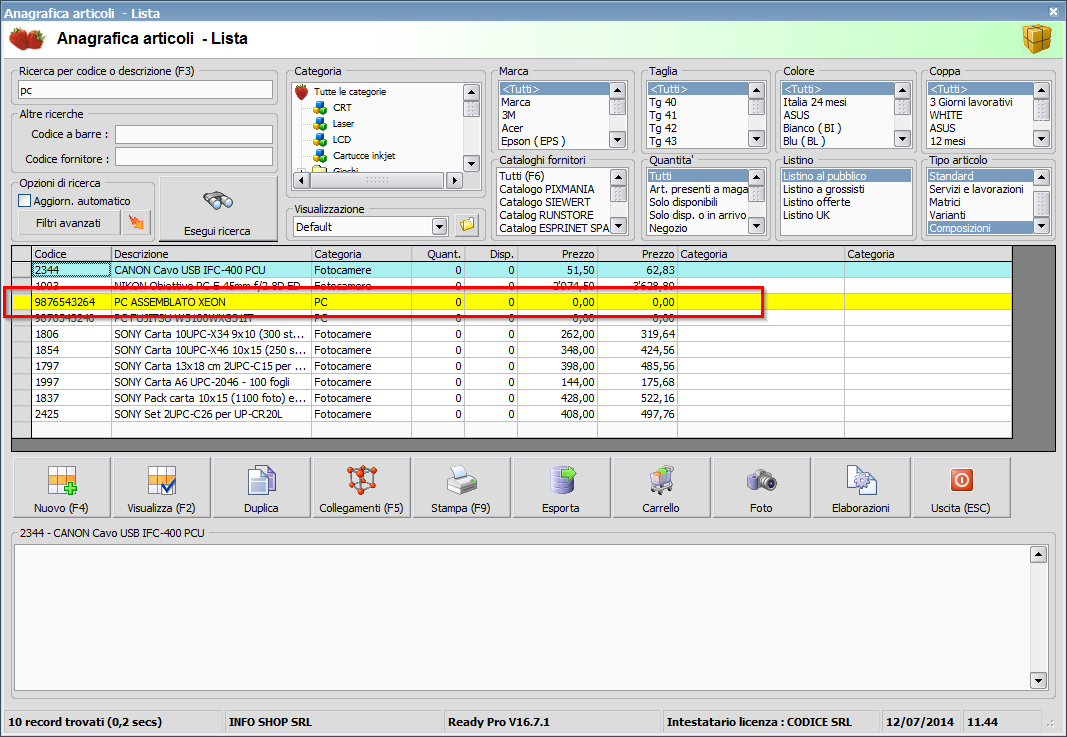Select CRT category in the tree
The width and height of the screenshot is (1067, 737).
click(x=342, y=108)
